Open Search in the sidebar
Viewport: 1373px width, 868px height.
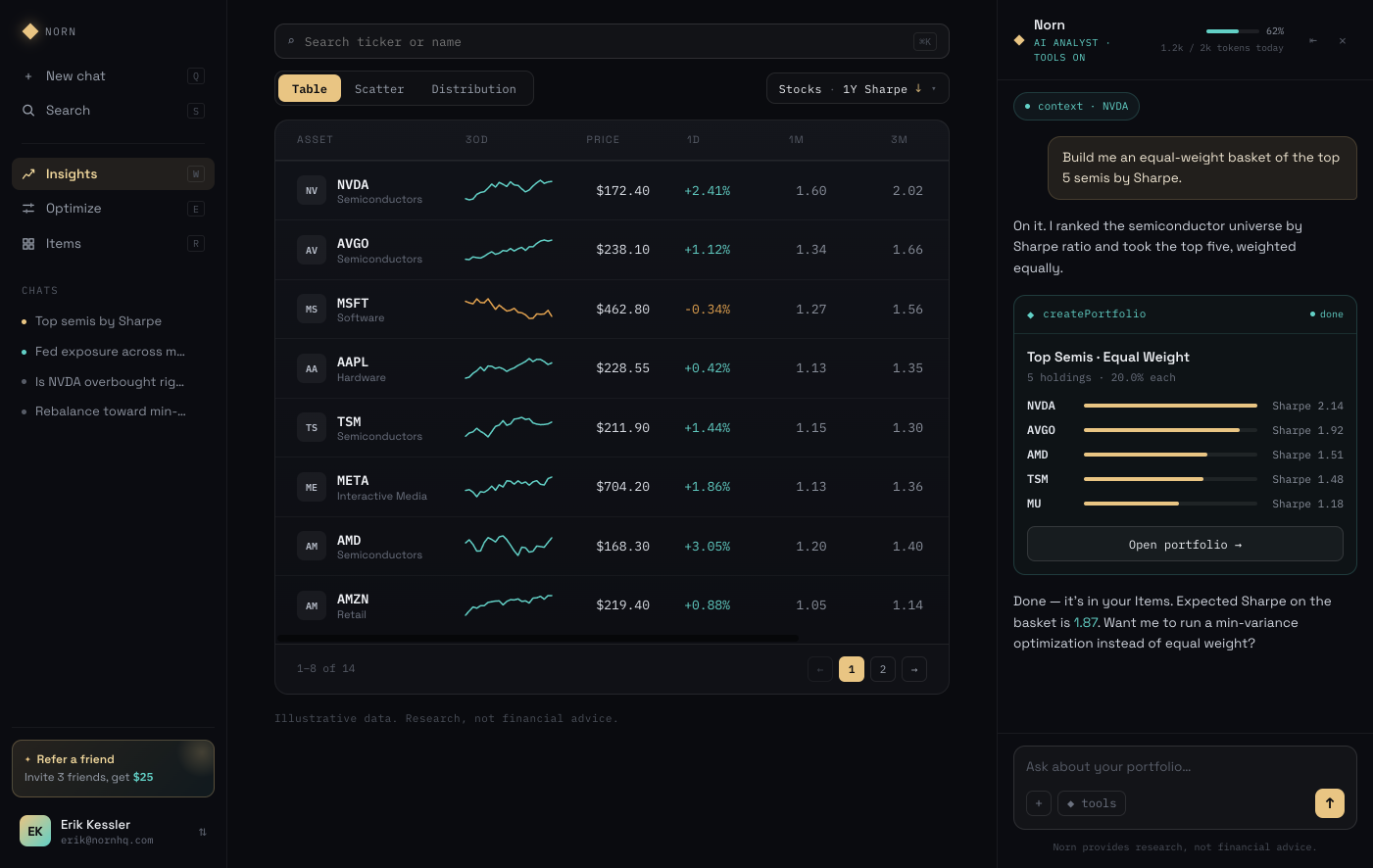pyautogui.click(x=113, y=111)
